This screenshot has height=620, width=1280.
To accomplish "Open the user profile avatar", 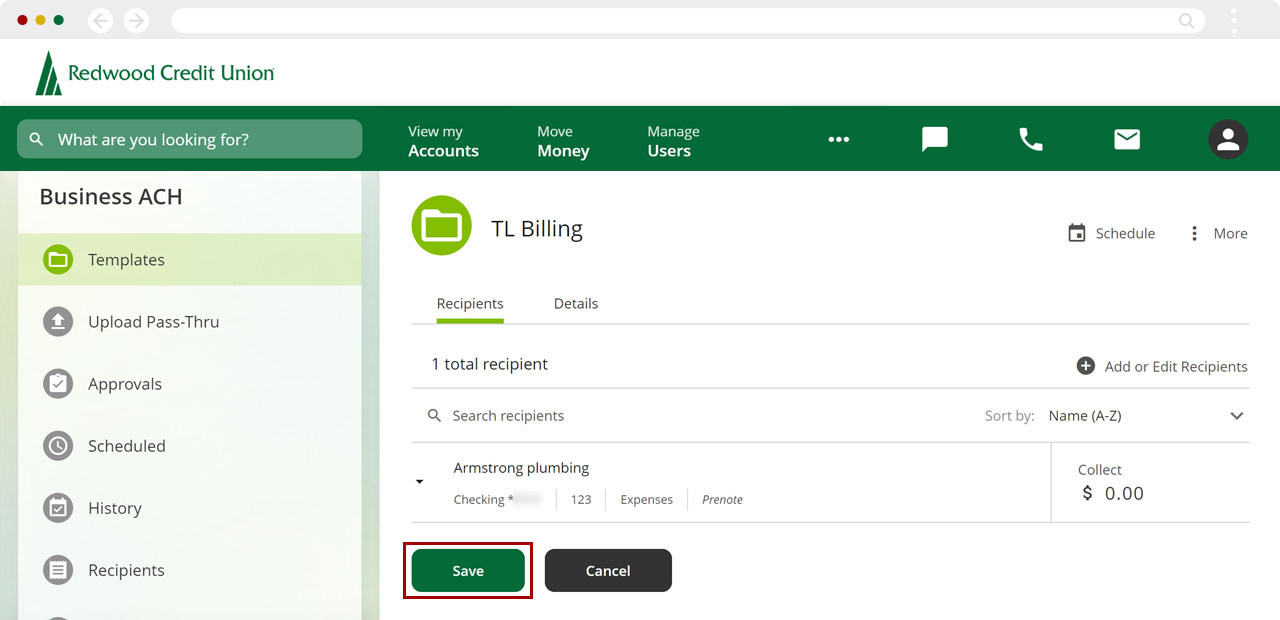I will point(1228,139).
